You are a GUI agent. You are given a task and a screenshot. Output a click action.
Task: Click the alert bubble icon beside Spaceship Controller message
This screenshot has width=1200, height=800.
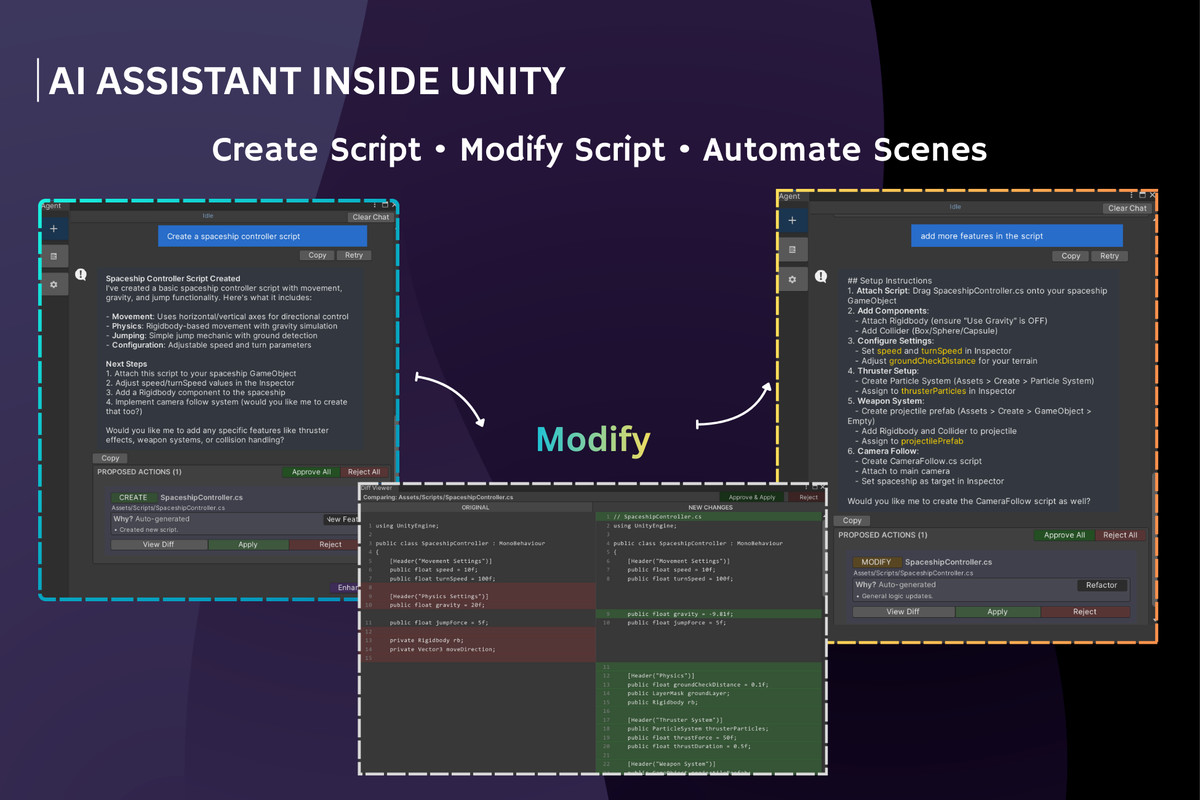[x=81, y=274]
